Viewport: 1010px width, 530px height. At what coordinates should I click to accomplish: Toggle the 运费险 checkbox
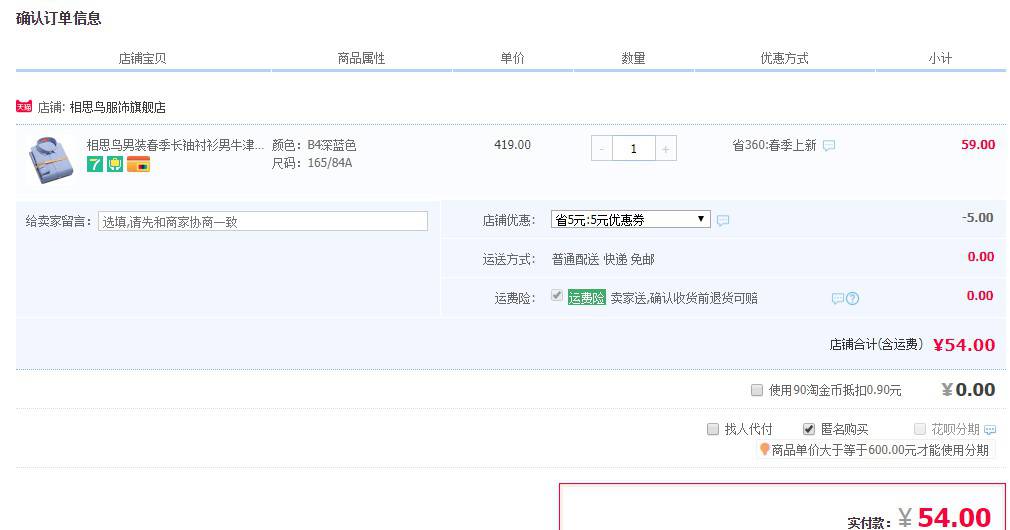pyautogui.click(x=557, y=296)
